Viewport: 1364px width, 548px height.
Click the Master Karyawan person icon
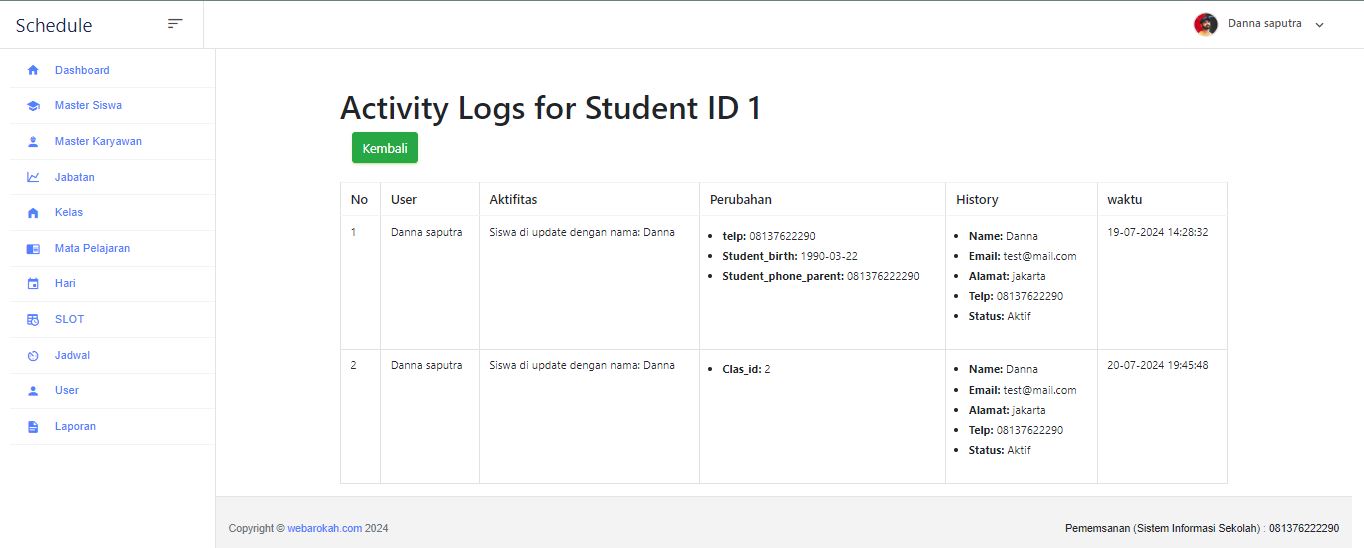33,142
